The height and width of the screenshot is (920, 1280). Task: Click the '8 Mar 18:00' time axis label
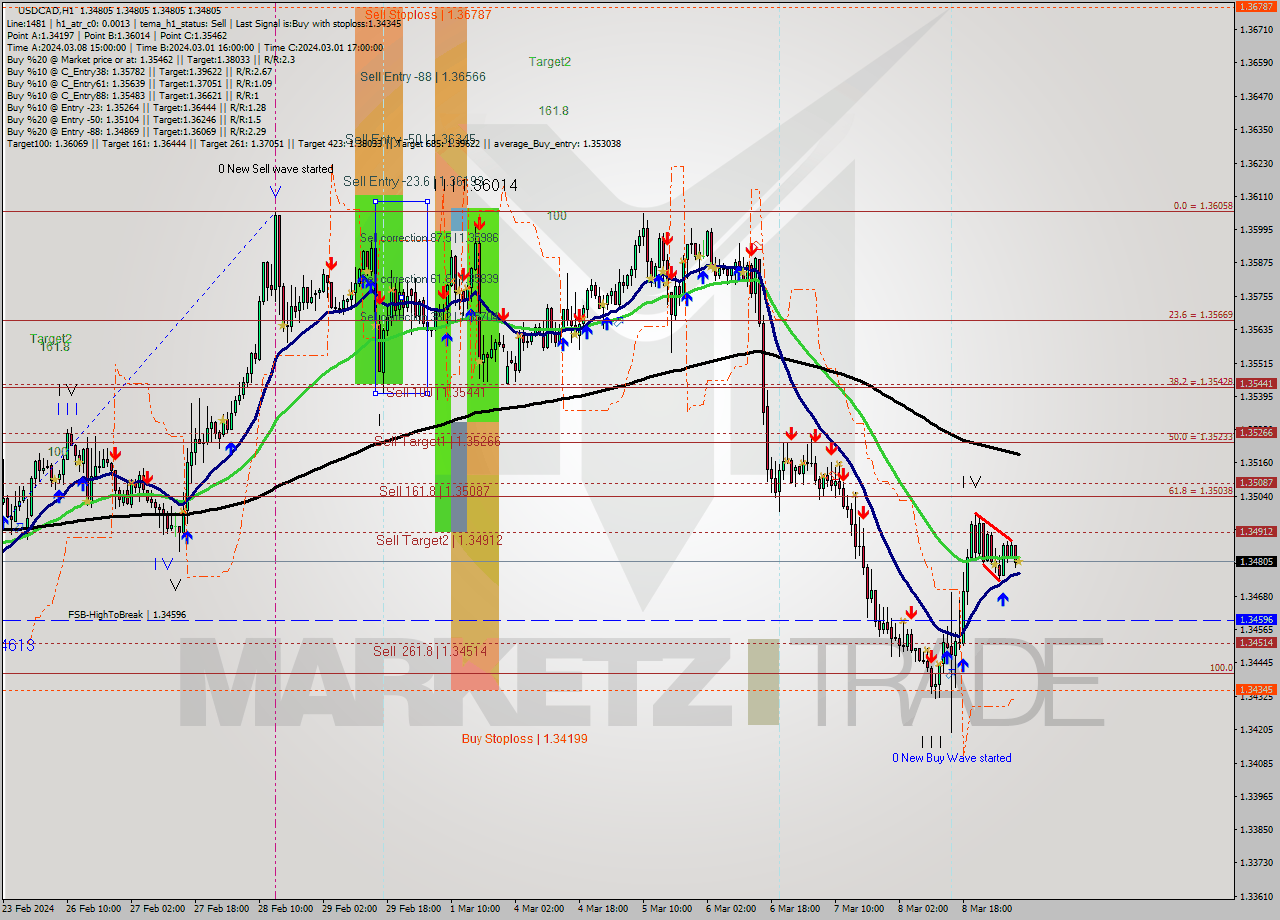[987, 909]
